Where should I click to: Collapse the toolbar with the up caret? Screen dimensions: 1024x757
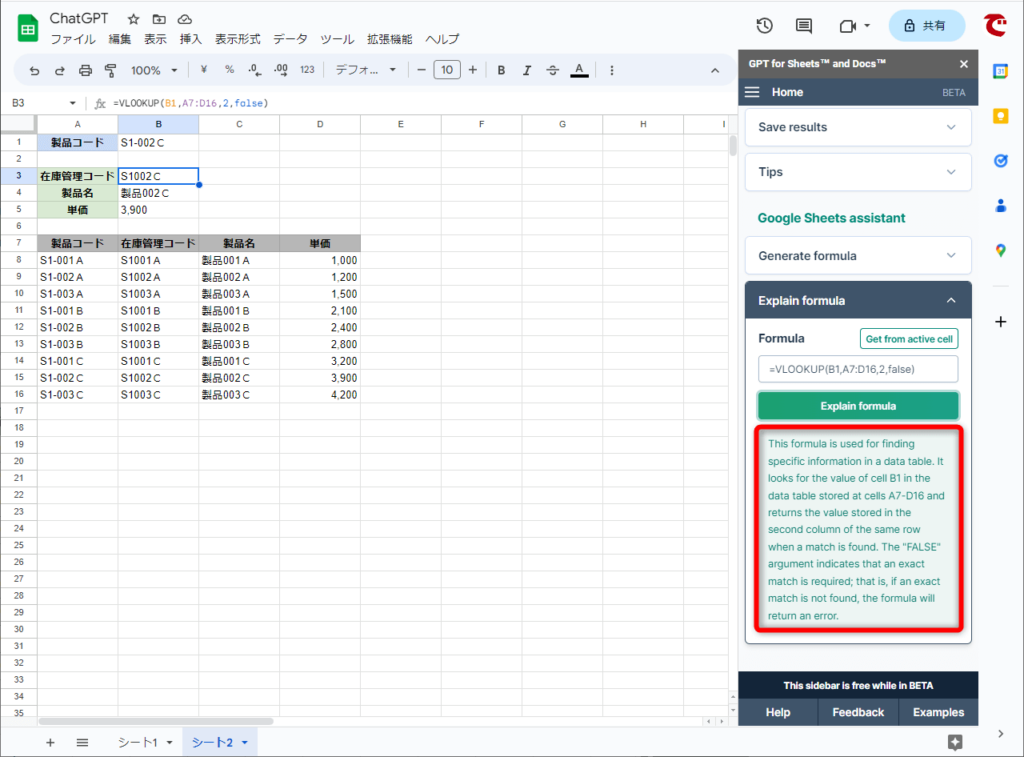(715, 71)
